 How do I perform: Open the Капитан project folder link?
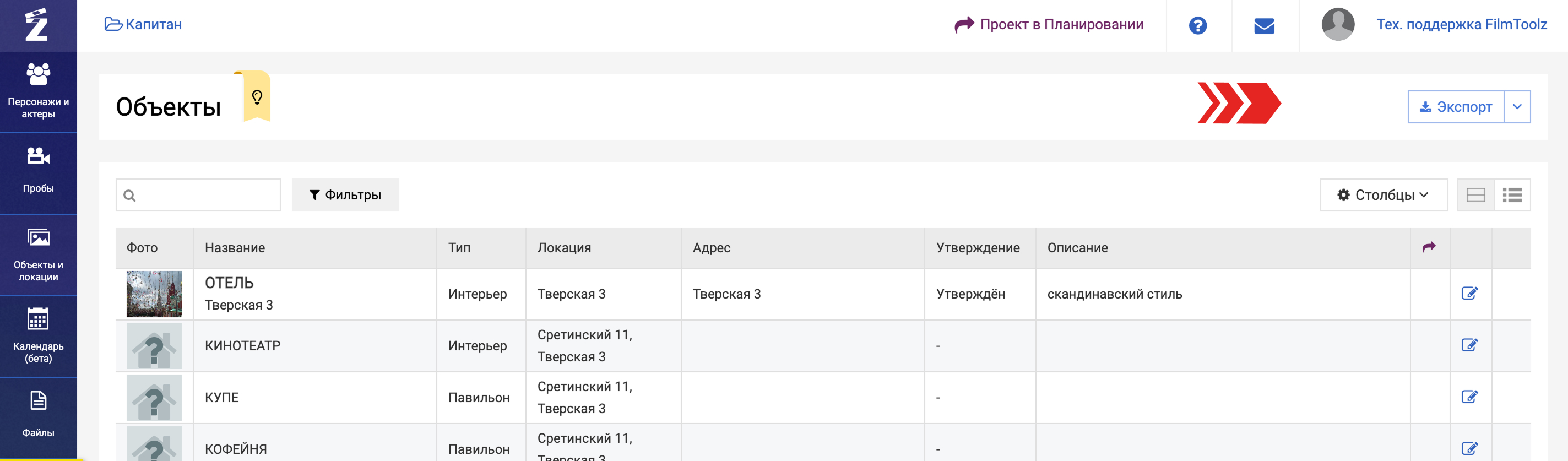tap(143, 24)
